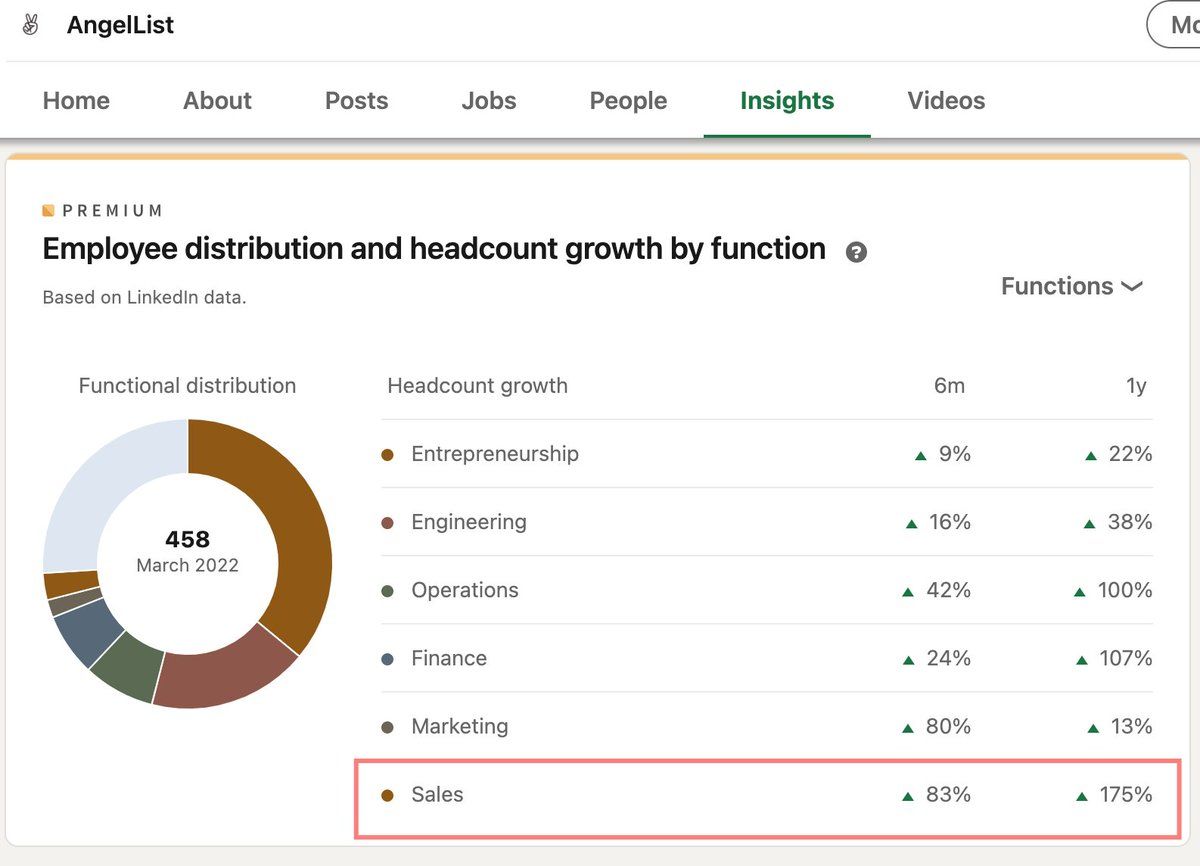
Task: Open the People tab
Action: coord(628,101)
